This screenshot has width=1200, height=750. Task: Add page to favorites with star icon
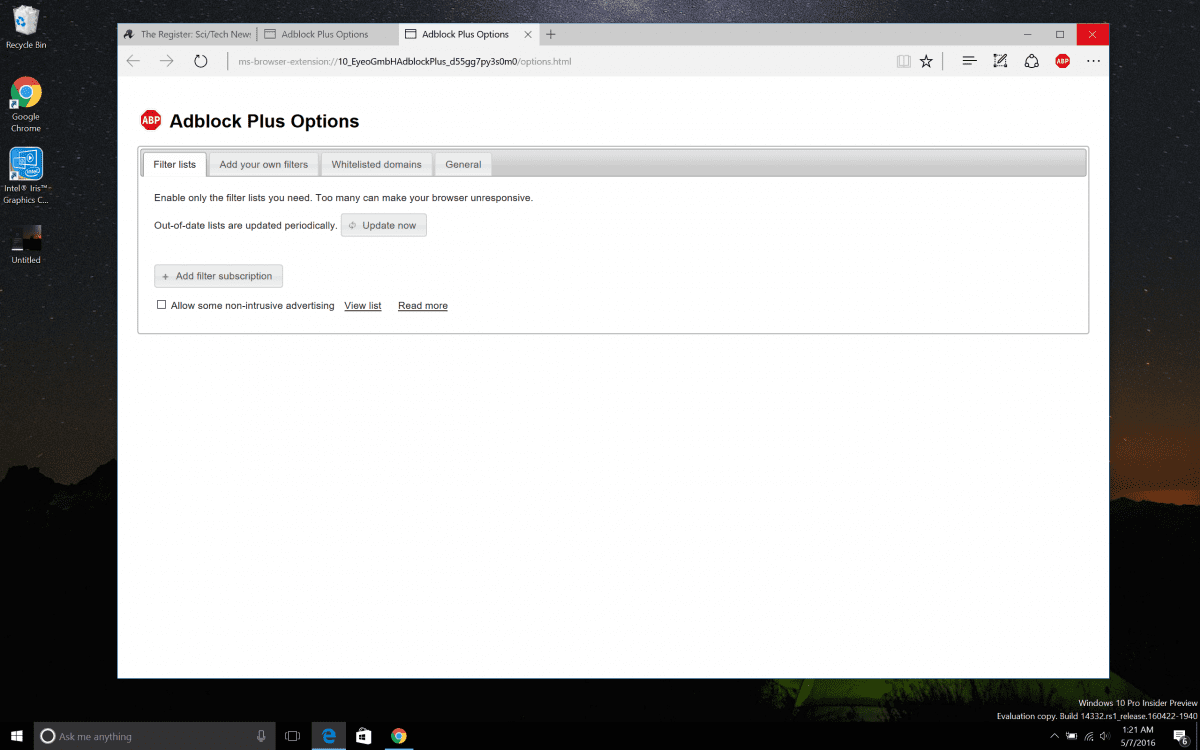(x=926, y=61)
